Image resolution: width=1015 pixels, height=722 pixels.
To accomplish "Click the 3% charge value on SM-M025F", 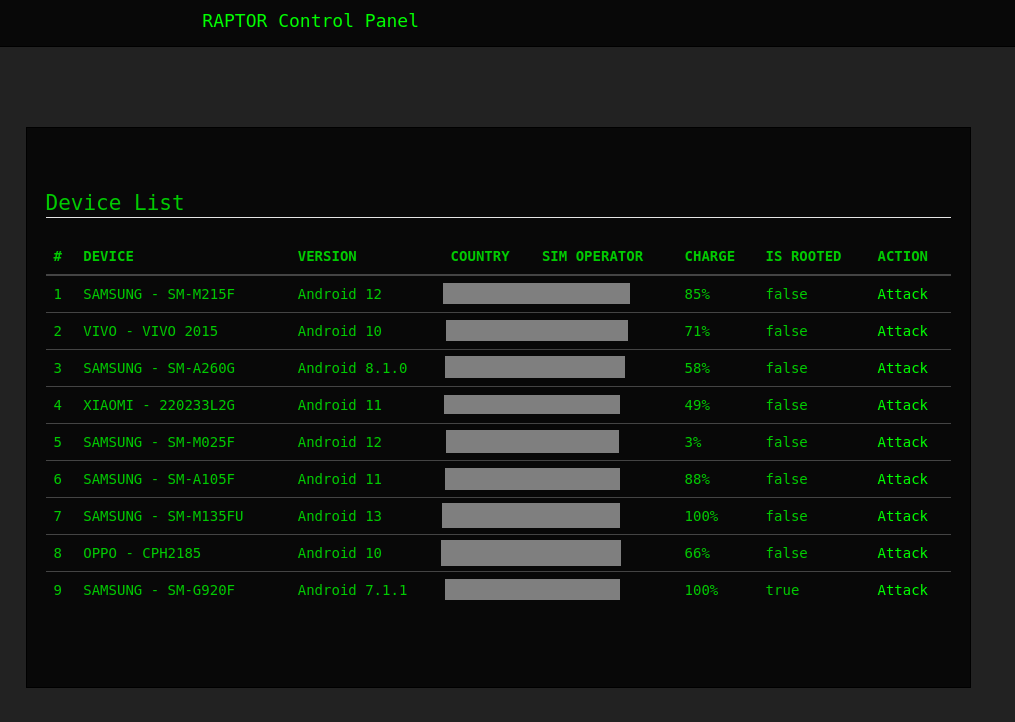I will (x=694, y=442).
